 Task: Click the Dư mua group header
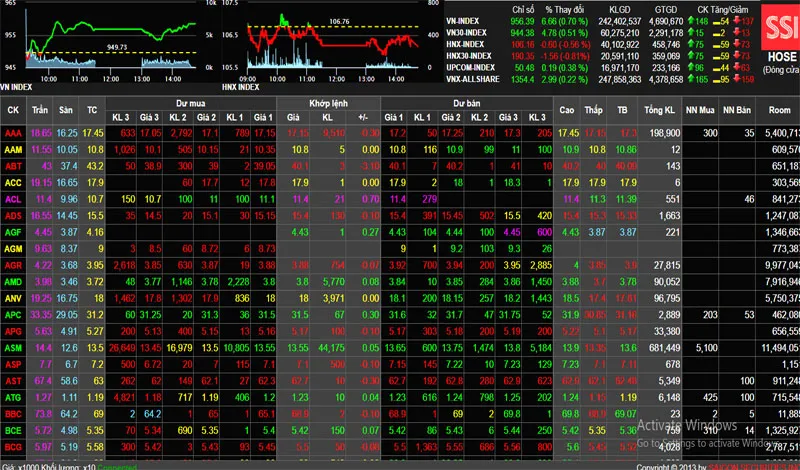(x=191, y=104)
